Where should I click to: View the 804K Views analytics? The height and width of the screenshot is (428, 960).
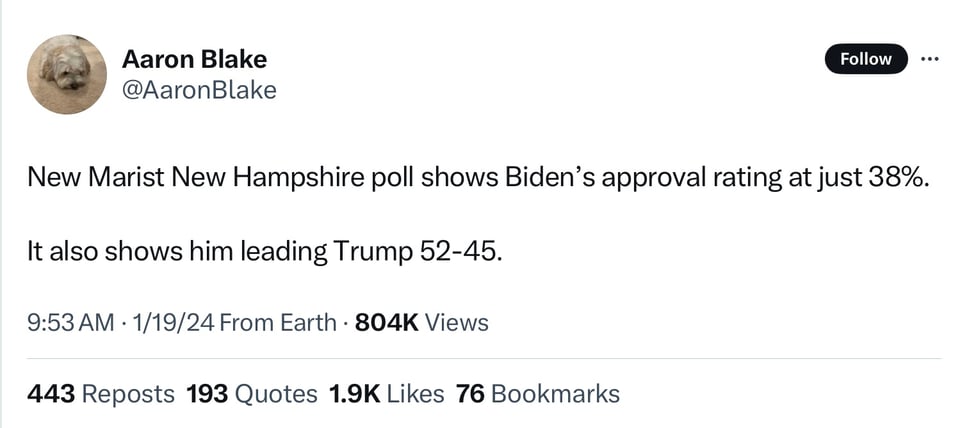tap(422, 322)
